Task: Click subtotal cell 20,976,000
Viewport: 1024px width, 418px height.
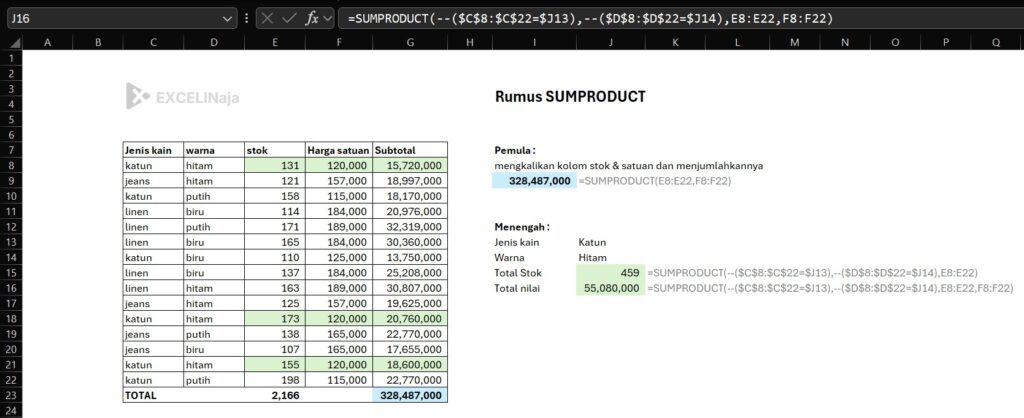Action: point(409,212)
